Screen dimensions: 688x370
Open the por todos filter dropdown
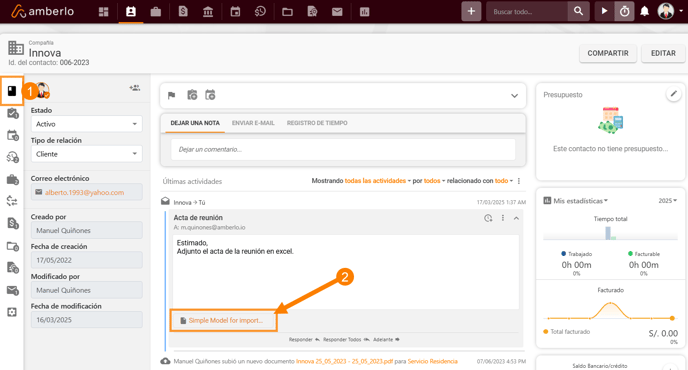434,181
